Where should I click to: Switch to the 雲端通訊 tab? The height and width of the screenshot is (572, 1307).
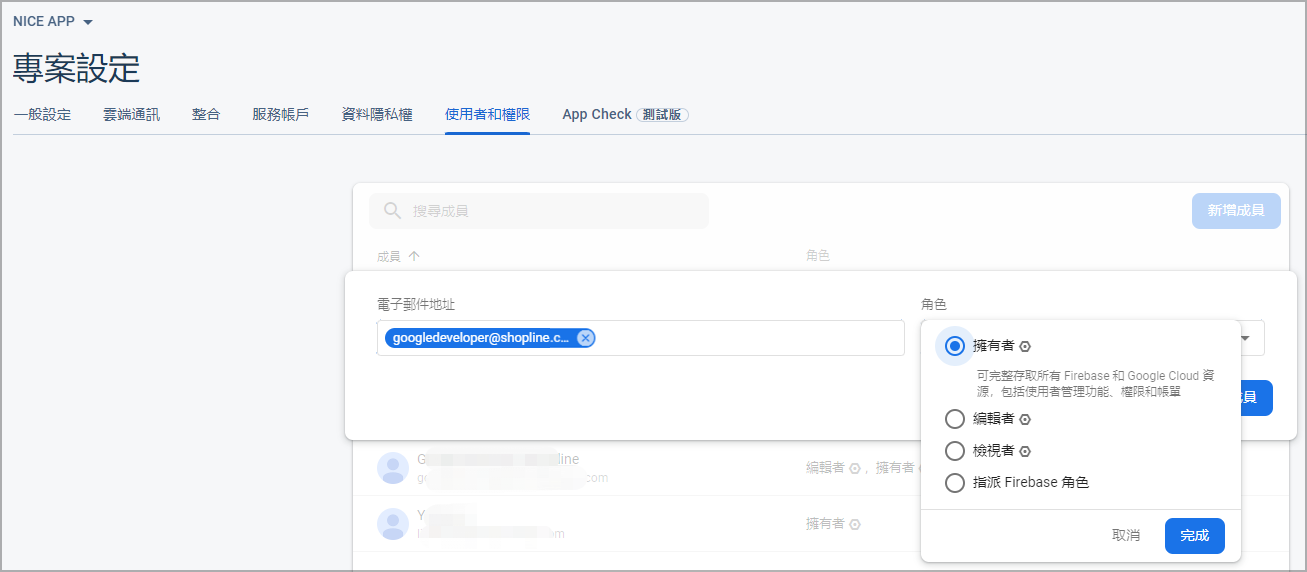pyautogui.click(x=131, y=114)
